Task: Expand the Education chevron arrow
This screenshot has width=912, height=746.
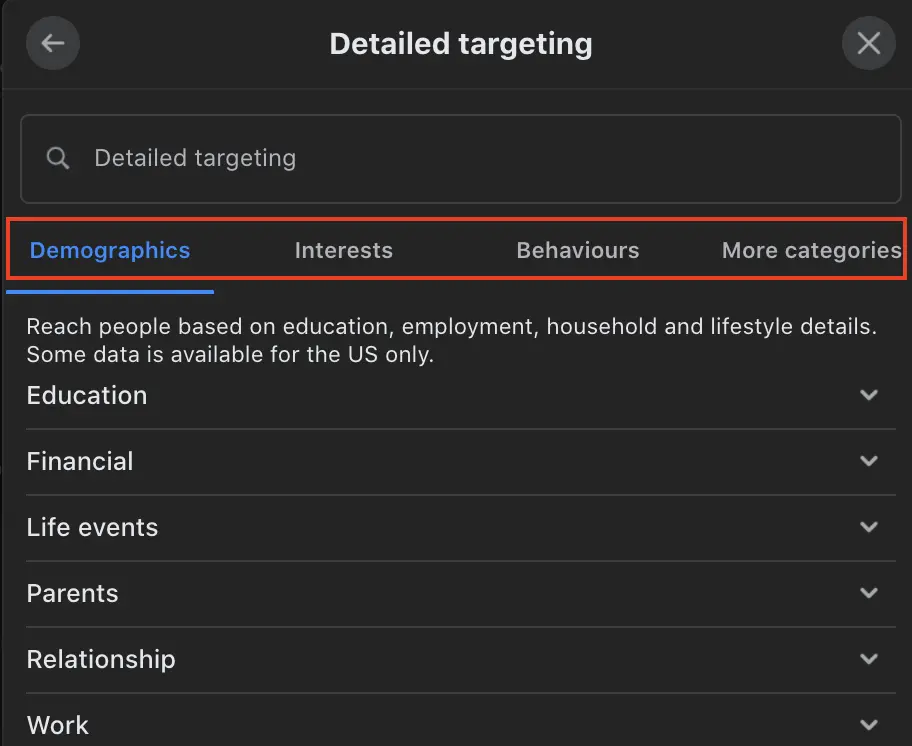Action: (869, 395)
